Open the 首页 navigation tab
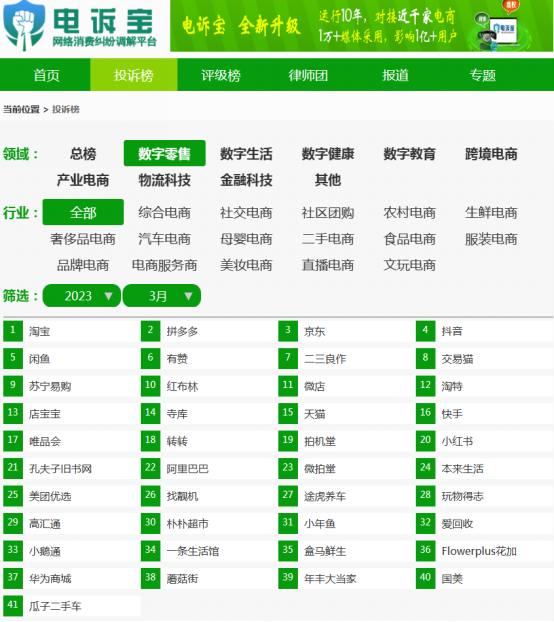554x622 pixels. [x=46, y=75]
